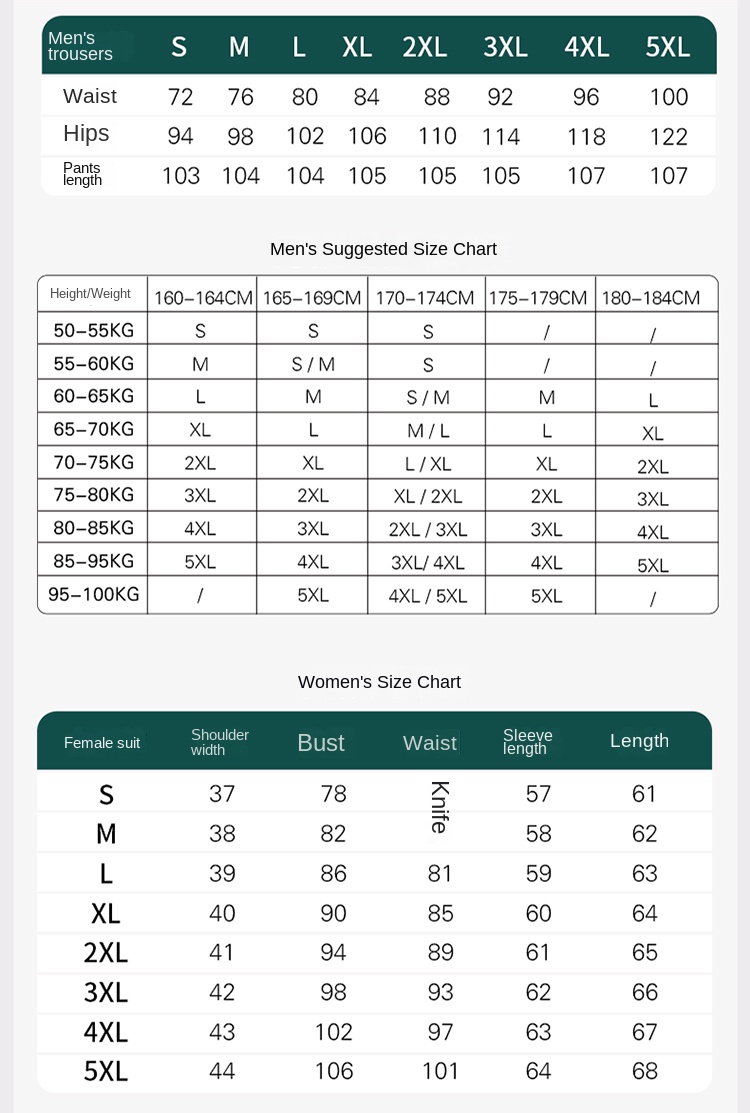750x1113 pixels.
Task: Click the Sleeve length column header
Action: pyautogui.click(x=527, y=741)
